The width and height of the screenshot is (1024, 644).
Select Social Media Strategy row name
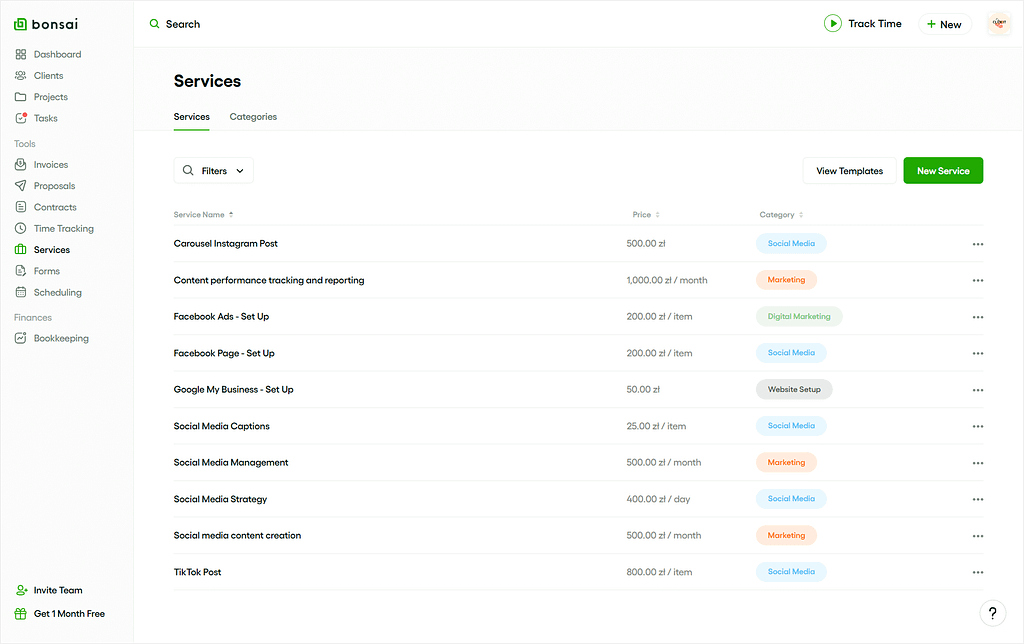pos(220,499)
